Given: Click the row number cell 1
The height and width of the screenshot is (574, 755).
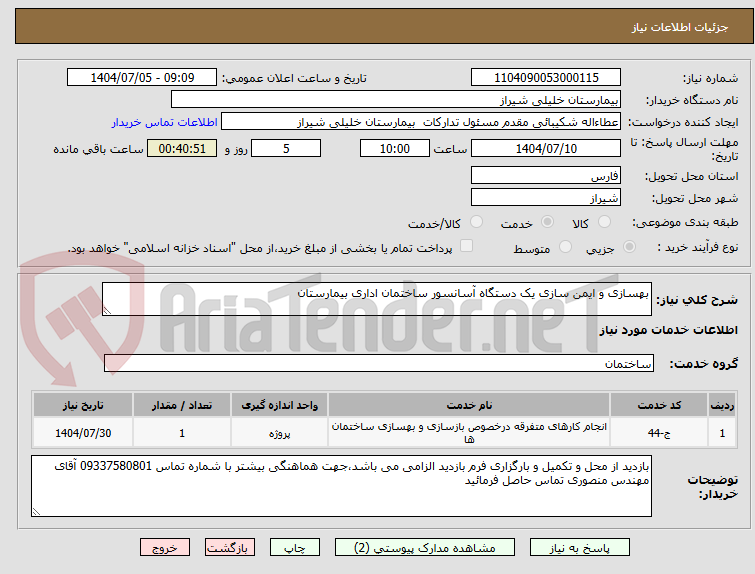Looking at the screenshot, I should click(722, 433).
